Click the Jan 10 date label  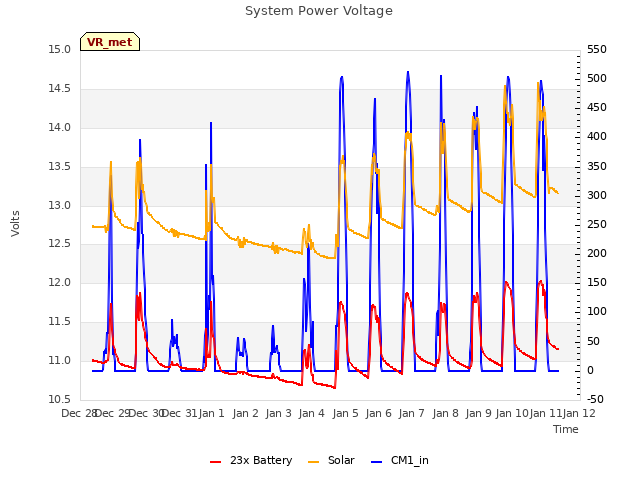pos(512,413)
